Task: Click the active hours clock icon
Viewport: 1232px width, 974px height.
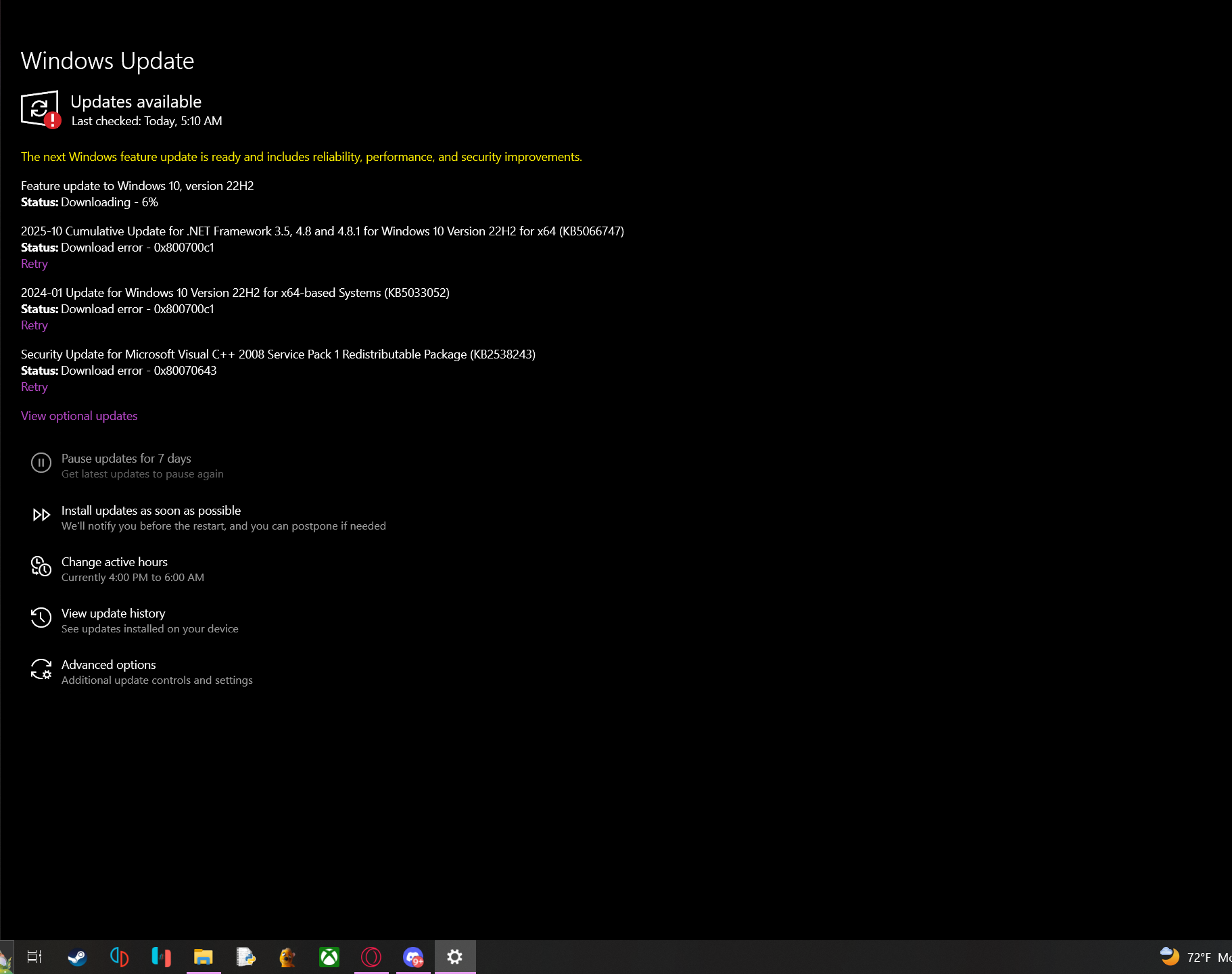Action: click(x=41, y=566)
